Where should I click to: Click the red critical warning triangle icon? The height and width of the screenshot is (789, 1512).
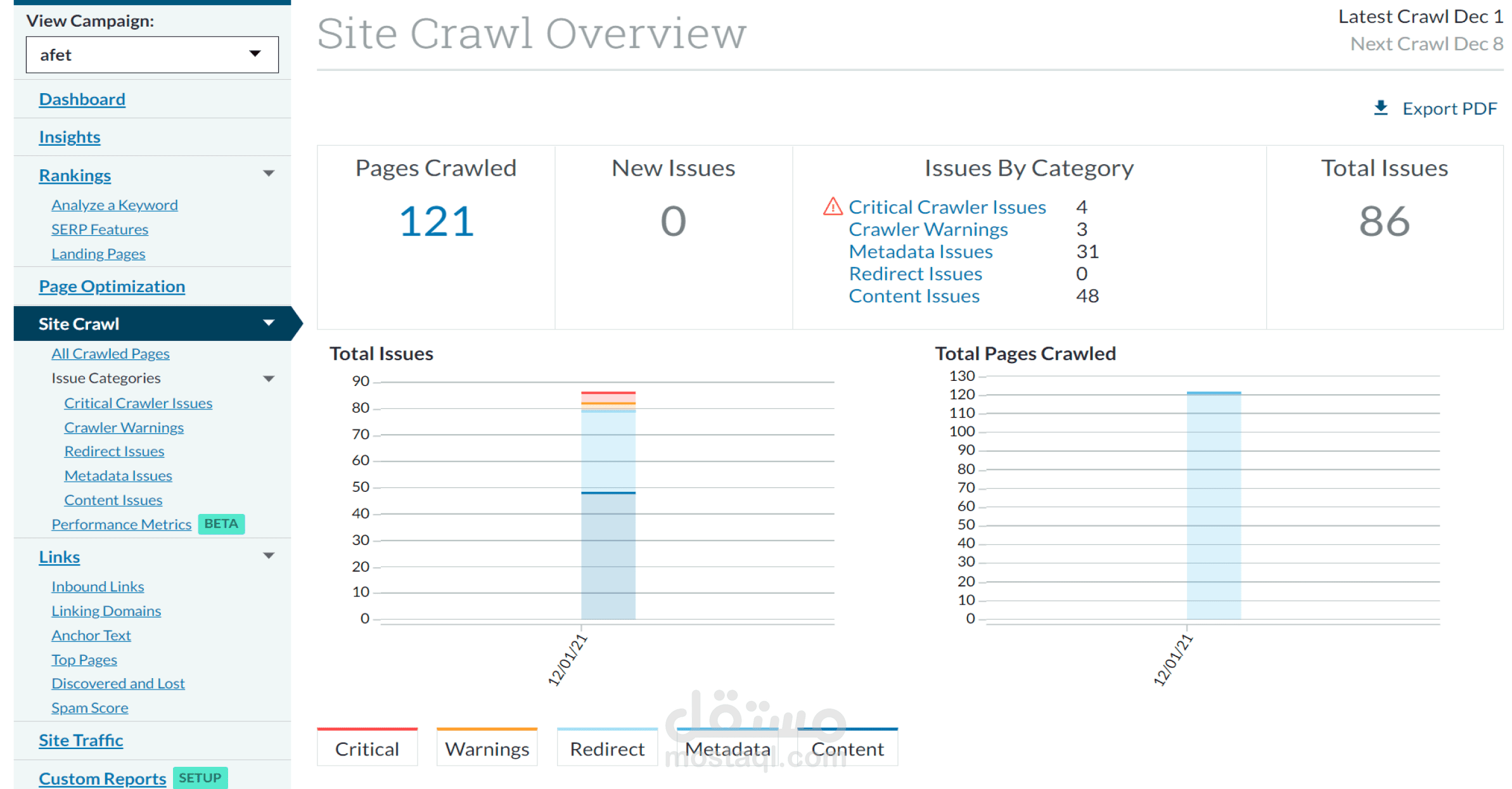[832, 207]
